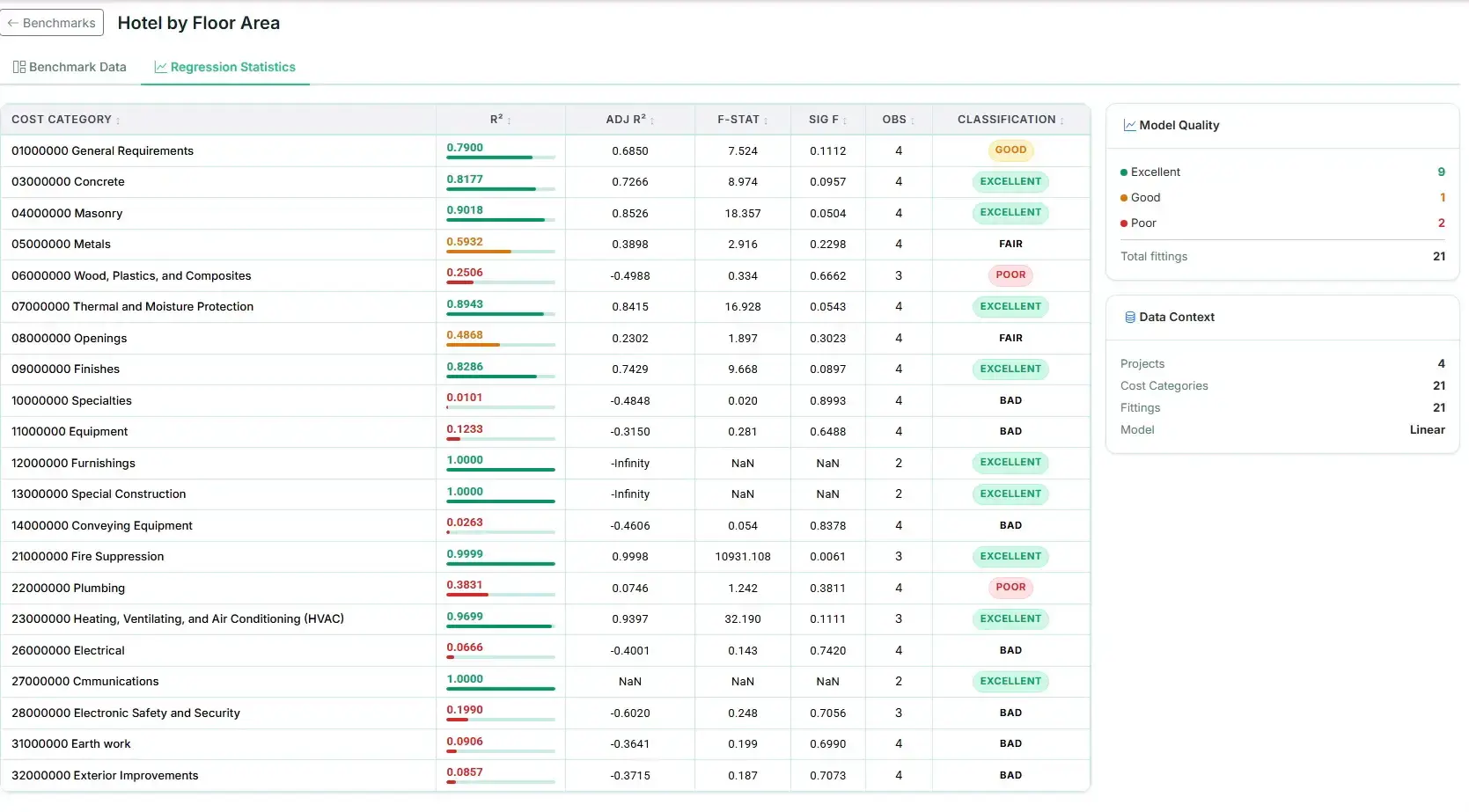
Task: Sort table by R² column
Action: (x=501, y=120)
